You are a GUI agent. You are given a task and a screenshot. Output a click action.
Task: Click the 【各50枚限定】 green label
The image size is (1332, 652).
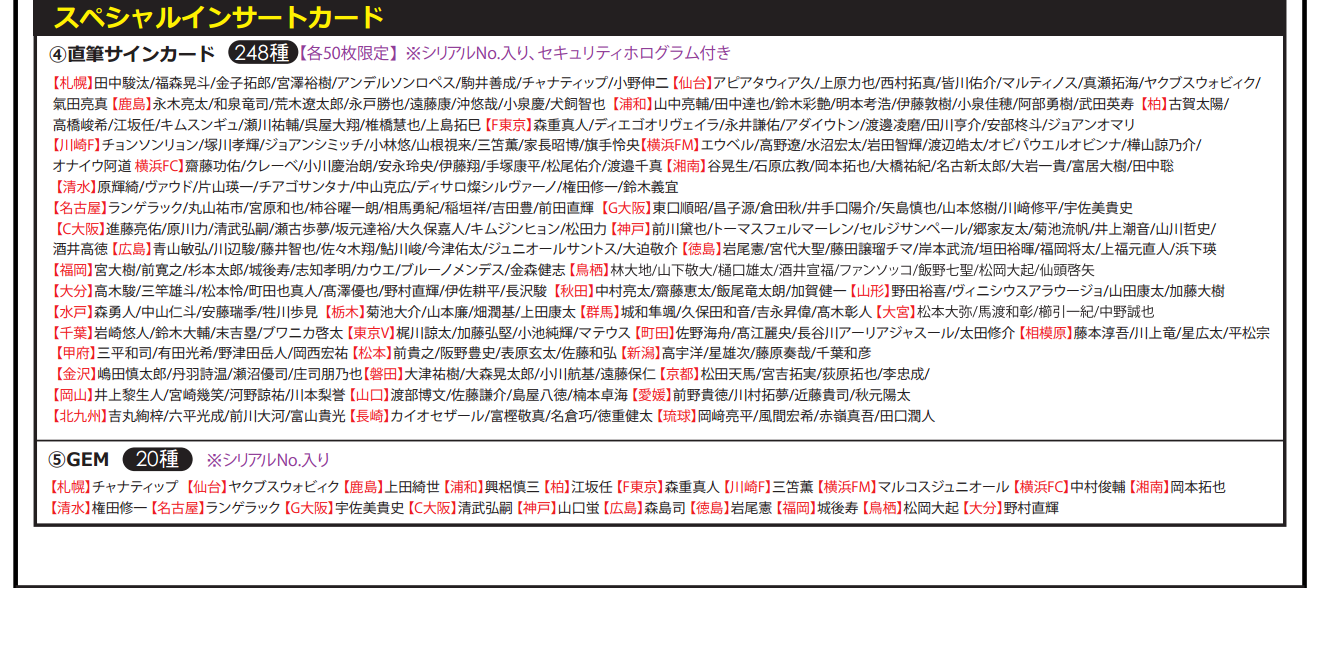pyautogui.click(x=350, y=54)
